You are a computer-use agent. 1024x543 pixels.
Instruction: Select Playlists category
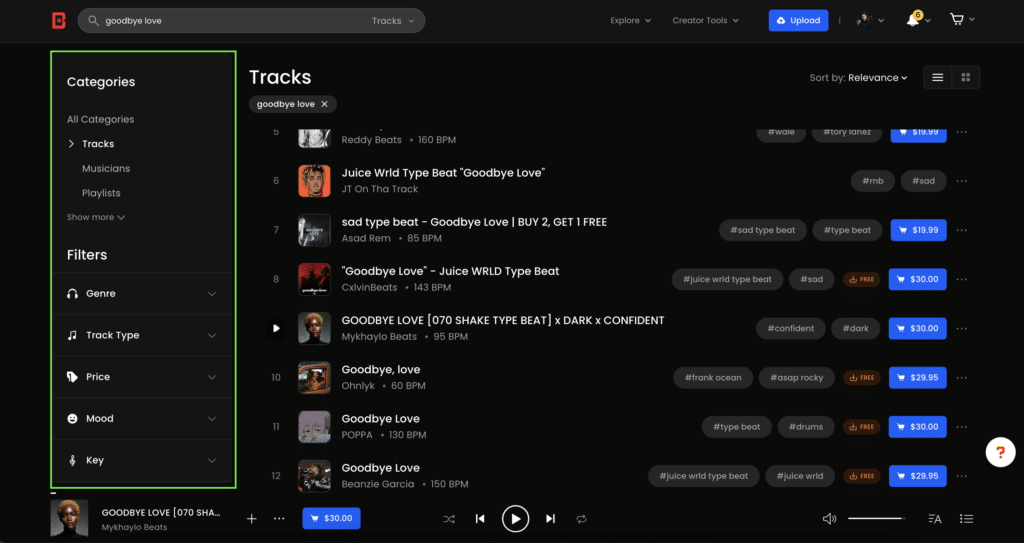(x=101, y=193)
